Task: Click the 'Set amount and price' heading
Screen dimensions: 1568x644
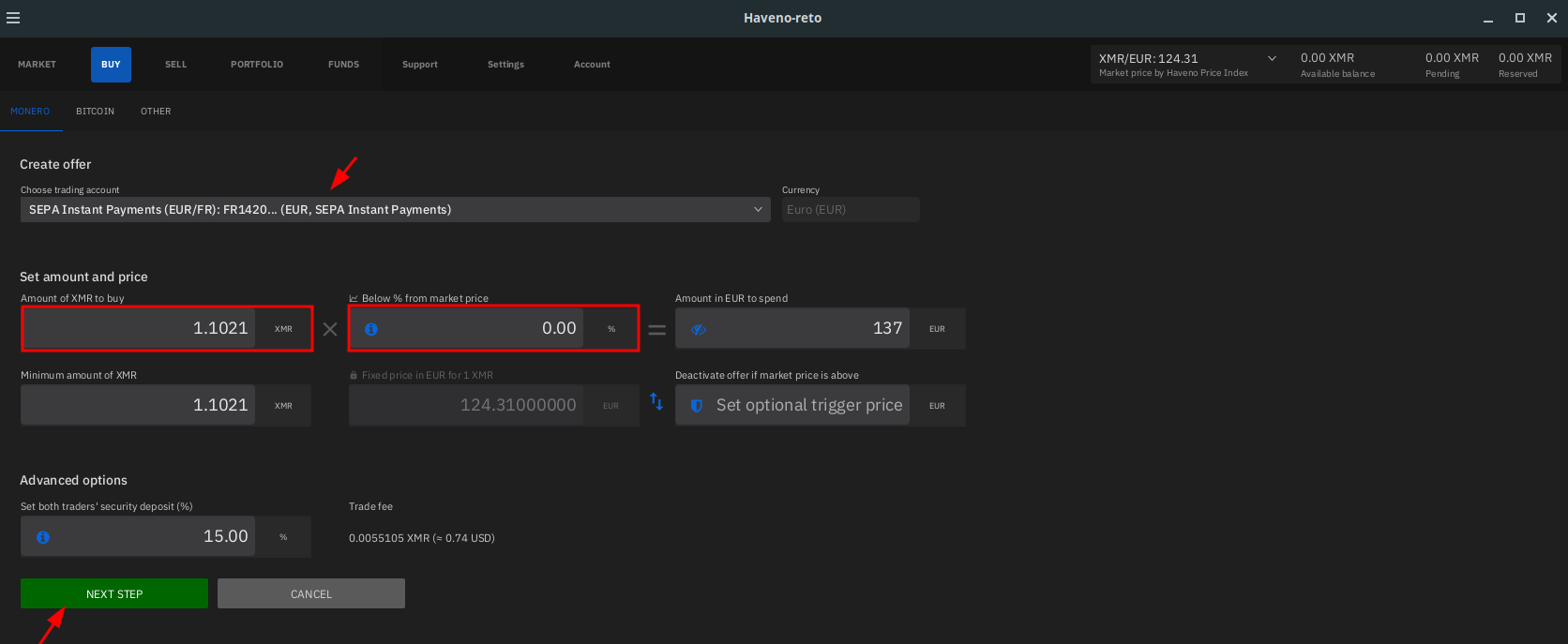Action: (x=83, y=277)
